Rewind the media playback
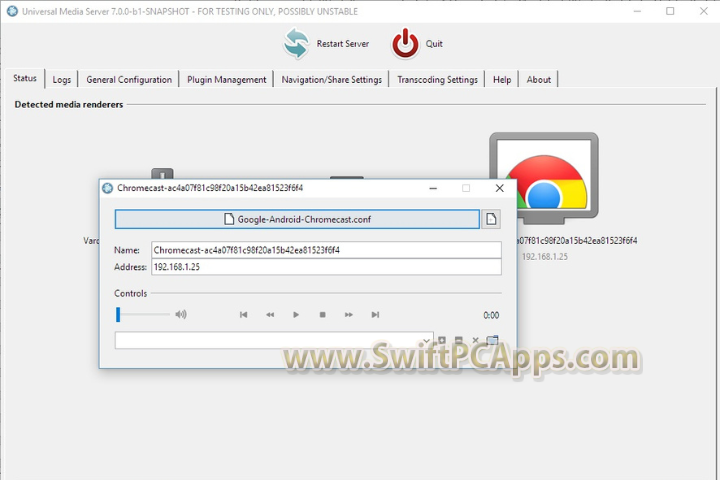720x480 pixels. pyautogui.click(x=270, y=315)
